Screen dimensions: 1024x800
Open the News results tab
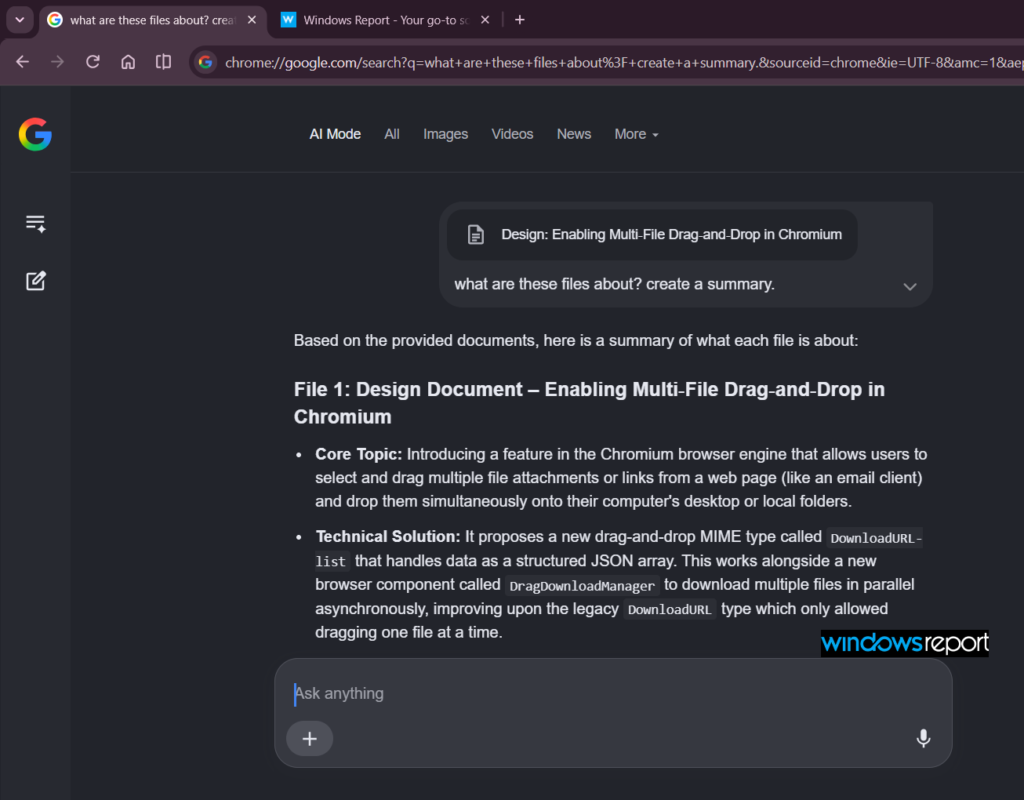(574, 134)
